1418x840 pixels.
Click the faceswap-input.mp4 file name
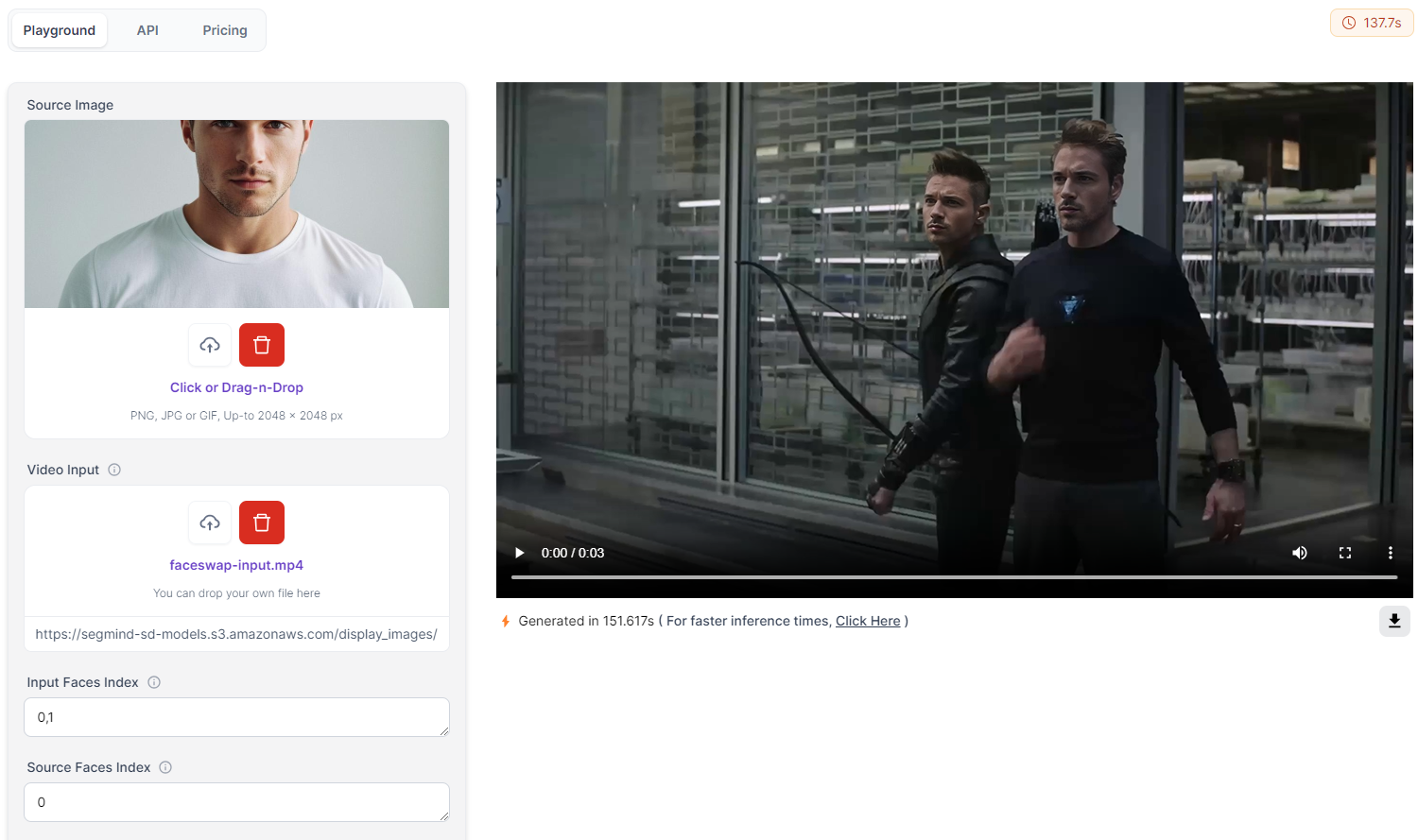click(x=236, y=565)
